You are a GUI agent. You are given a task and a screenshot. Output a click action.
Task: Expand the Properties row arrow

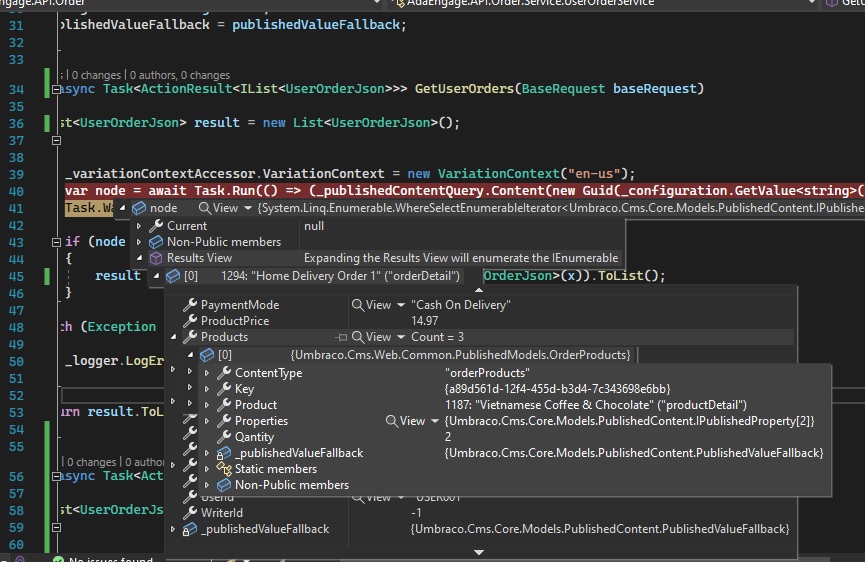207,421
